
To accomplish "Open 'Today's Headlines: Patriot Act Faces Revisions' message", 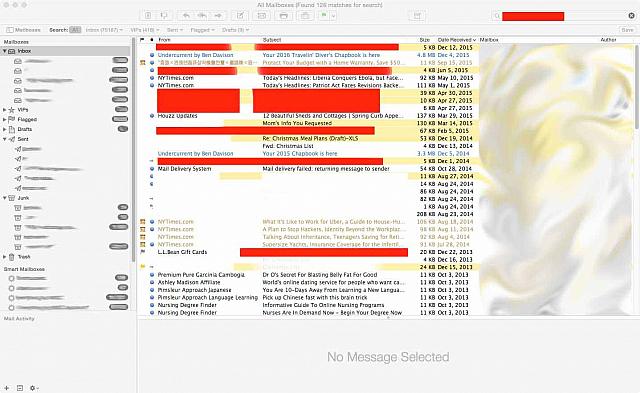I will tap(333, 85).
